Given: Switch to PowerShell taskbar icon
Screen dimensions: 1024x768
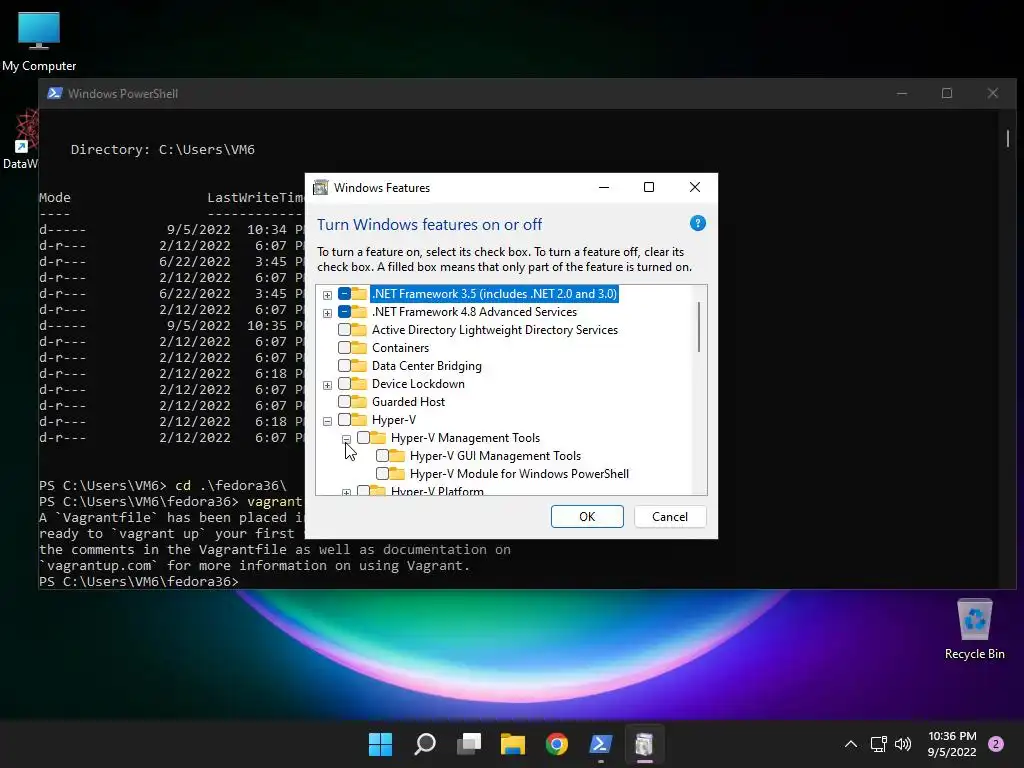Looking at the screenshot, I should pyautogui.click(x=601, y=744).
